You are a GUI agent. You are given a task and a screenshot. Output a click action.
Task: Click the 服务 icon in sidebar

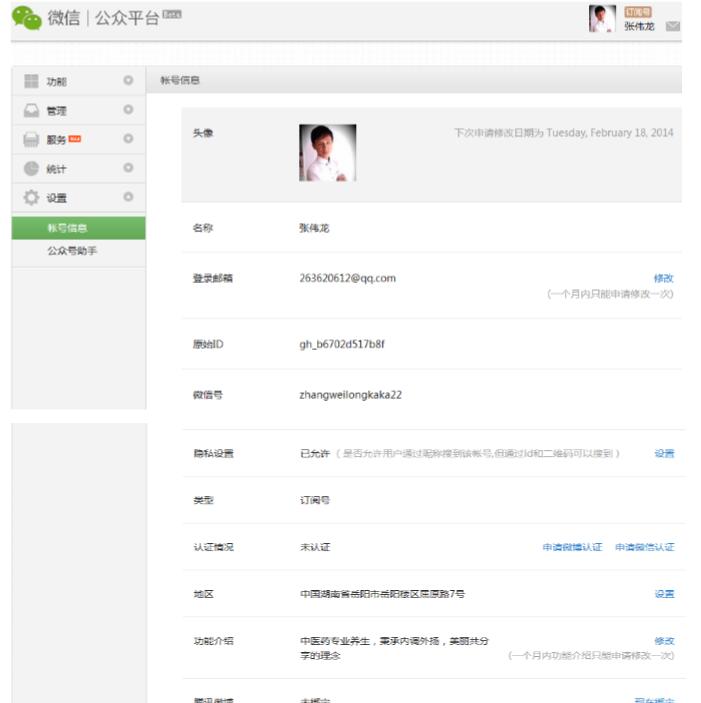point(31,139)
